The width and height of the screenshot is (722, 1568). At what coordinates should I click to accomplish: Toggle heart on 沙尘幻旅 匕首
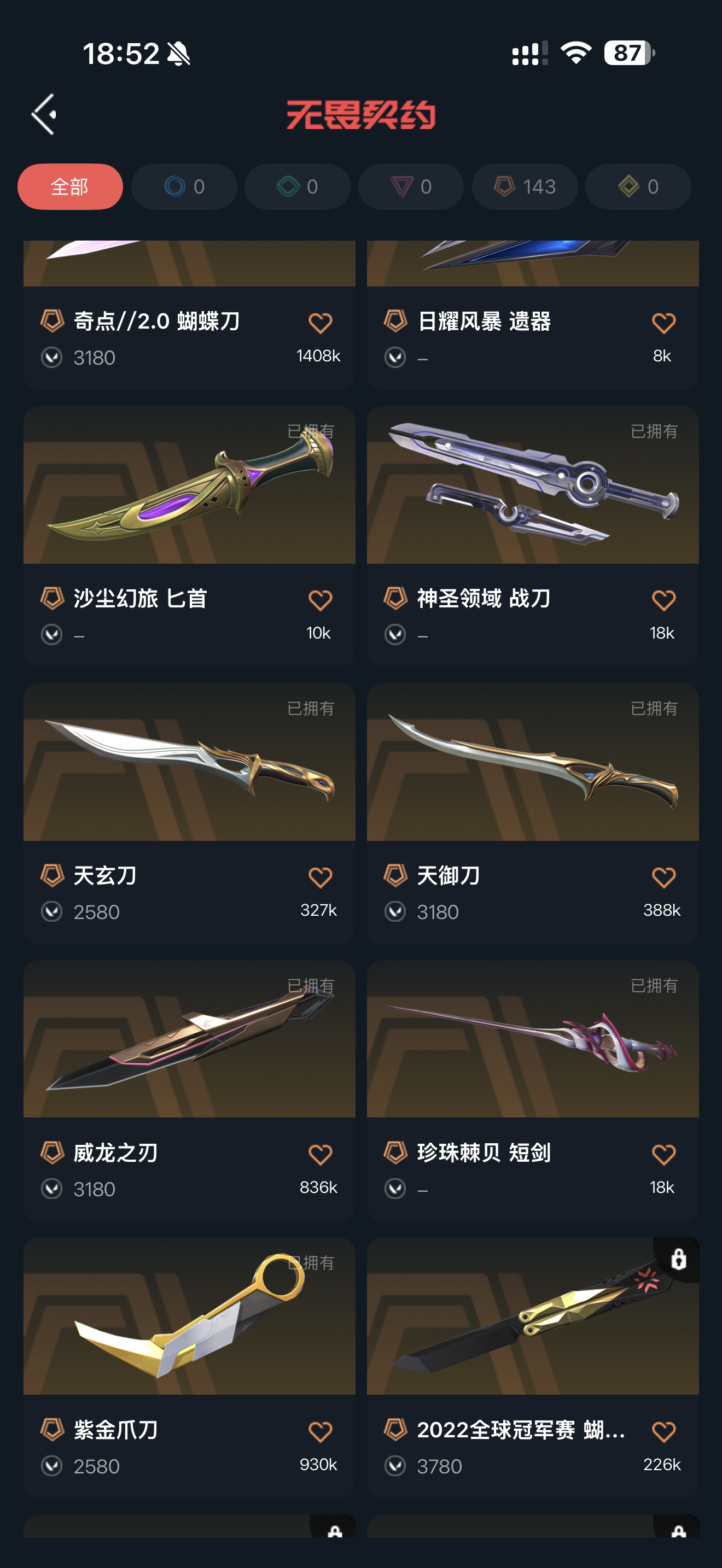(x=320, y=600)
